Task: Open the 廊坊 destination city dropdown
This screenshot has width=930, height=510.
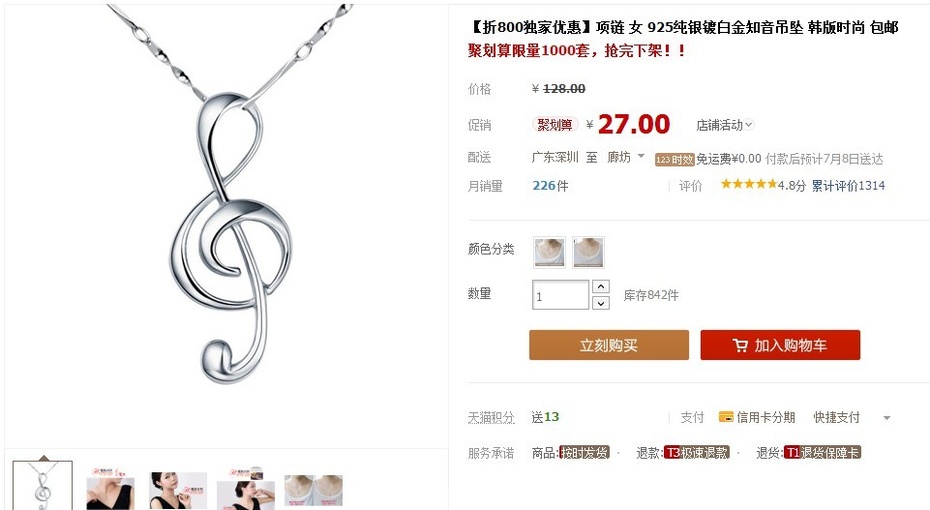Action: pos(625,157)
